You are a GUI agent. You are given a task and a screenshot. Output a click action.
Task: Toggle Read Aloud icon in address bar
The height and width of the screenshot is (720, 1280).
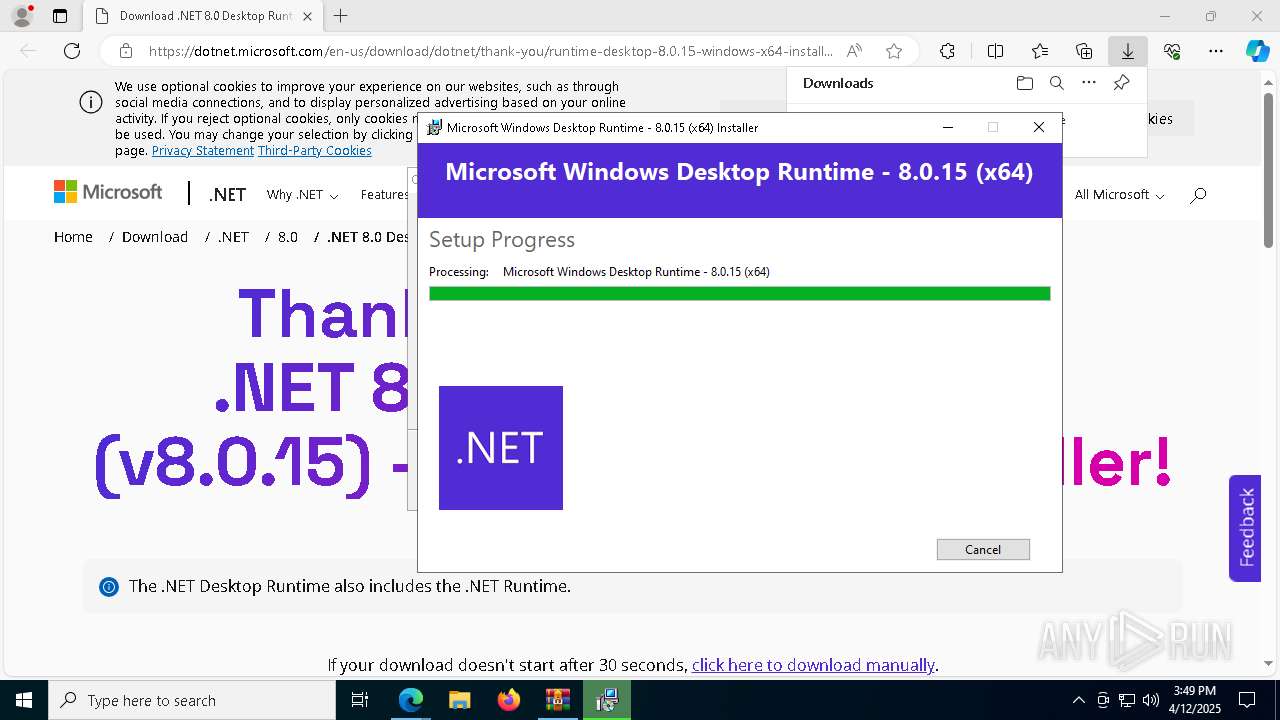pos(854,51)
